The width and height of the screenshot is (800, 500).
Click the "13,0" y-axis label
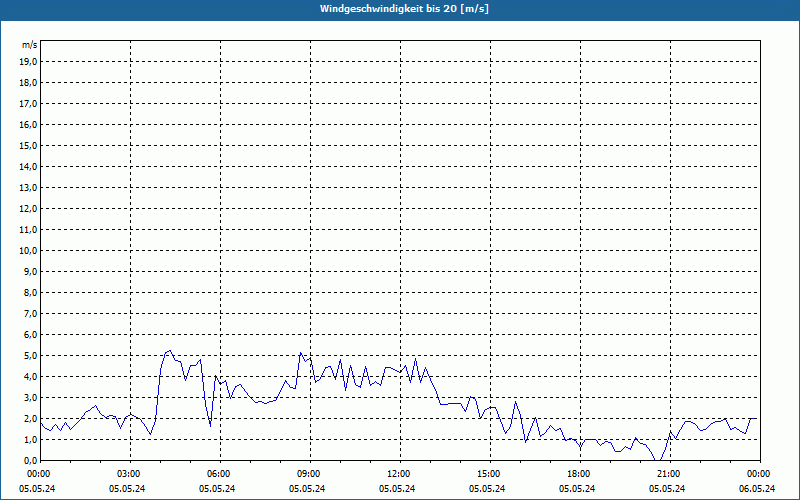tap(28, 187)
